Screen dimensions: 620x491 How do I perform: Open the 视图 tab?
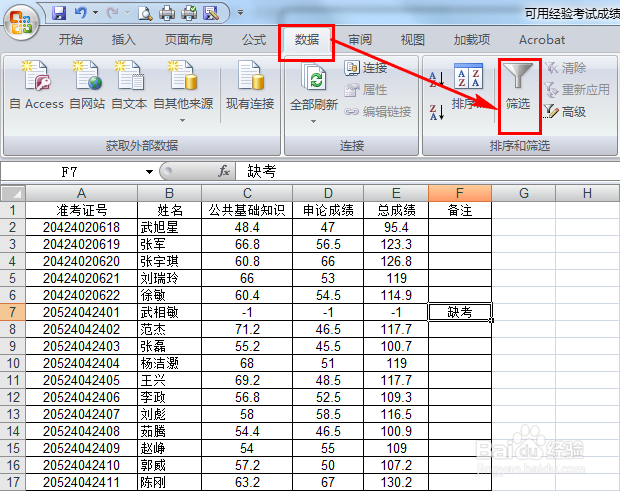(412, 40)
